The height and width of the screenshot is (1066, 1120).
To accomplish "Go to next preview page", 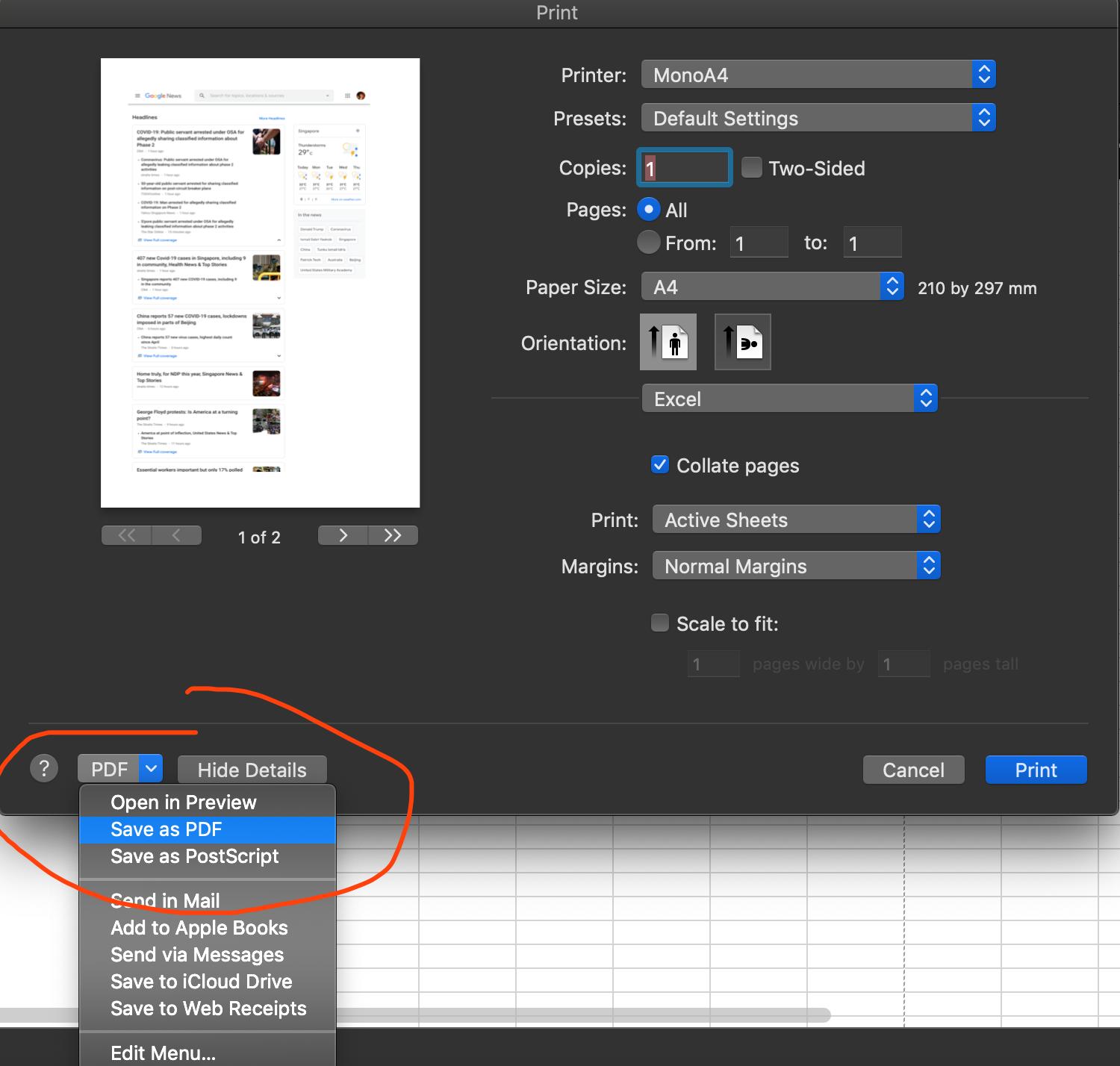I will tap(343, 535).
